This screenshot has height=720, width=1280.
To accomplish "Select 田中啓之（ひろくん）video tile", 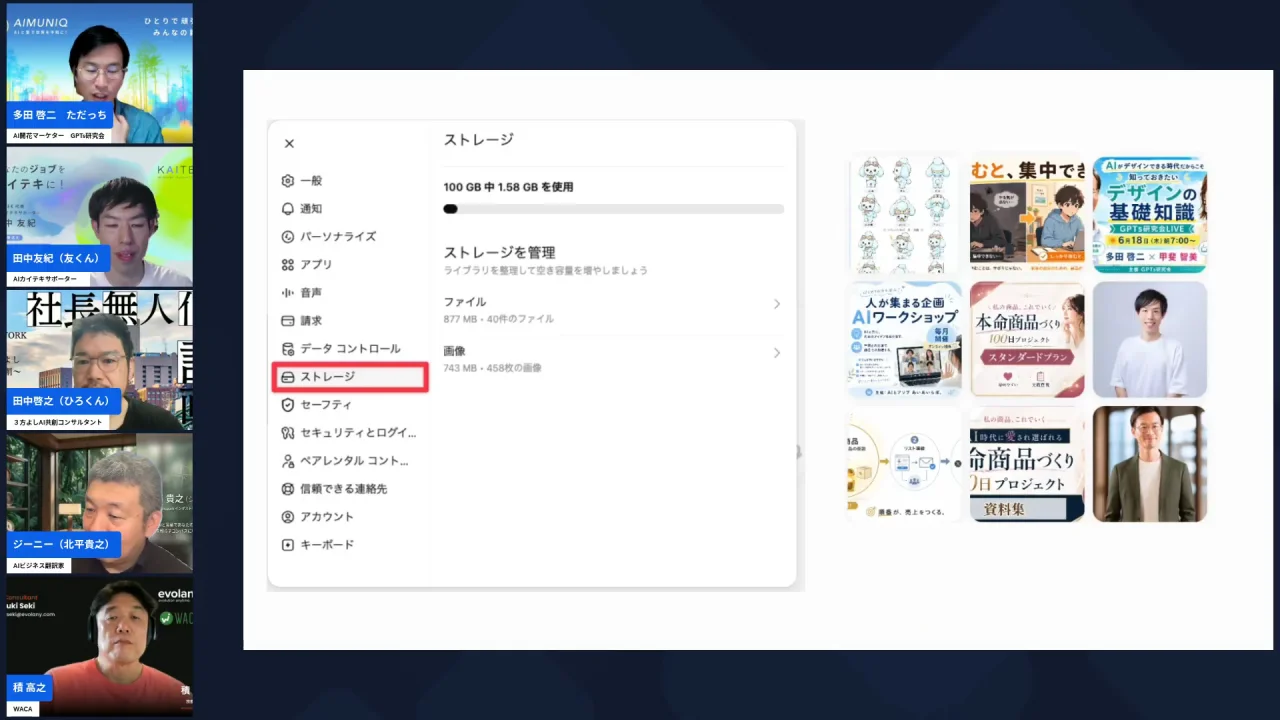I will click(100, 360).
